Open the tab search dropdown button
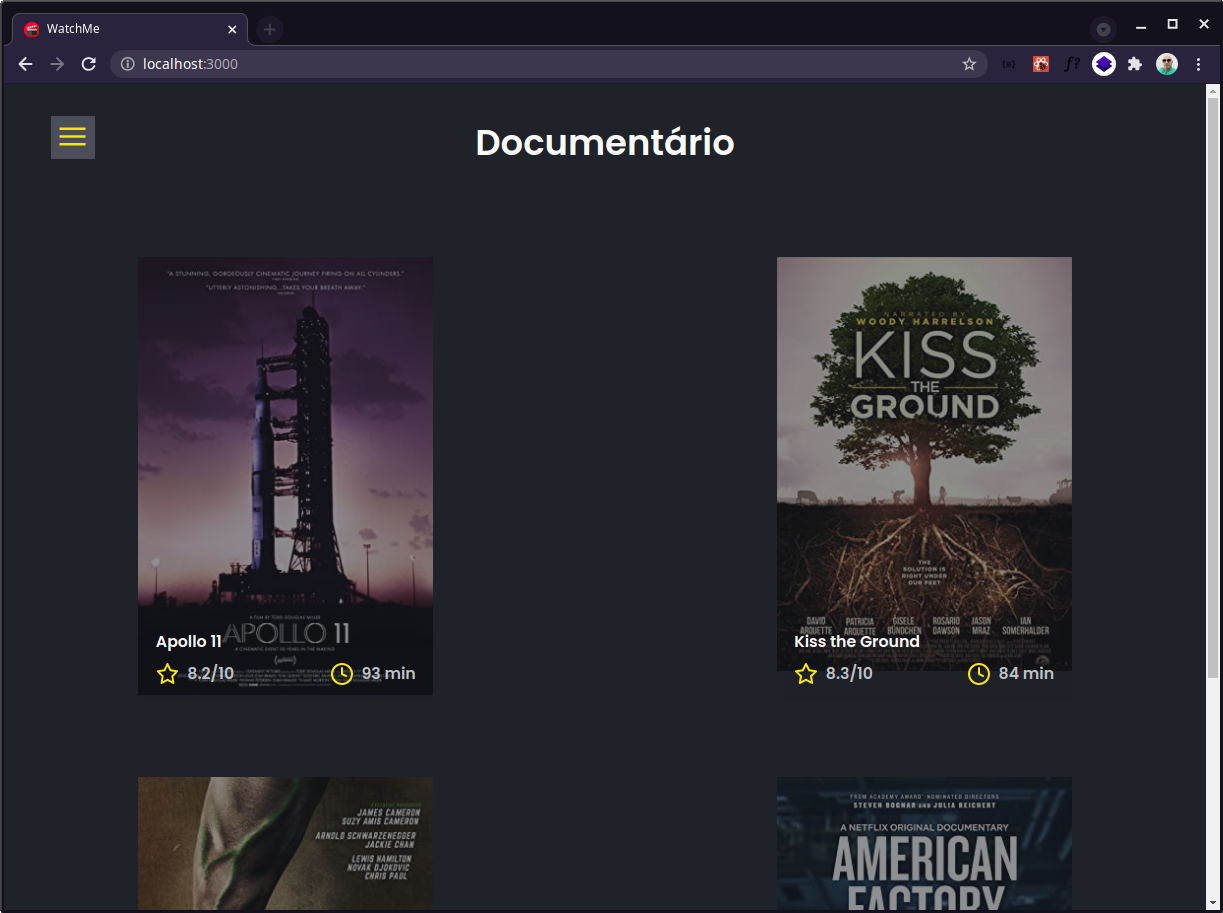The height and width of the screenshot is (913, 1223). [x=1103, y=29]
